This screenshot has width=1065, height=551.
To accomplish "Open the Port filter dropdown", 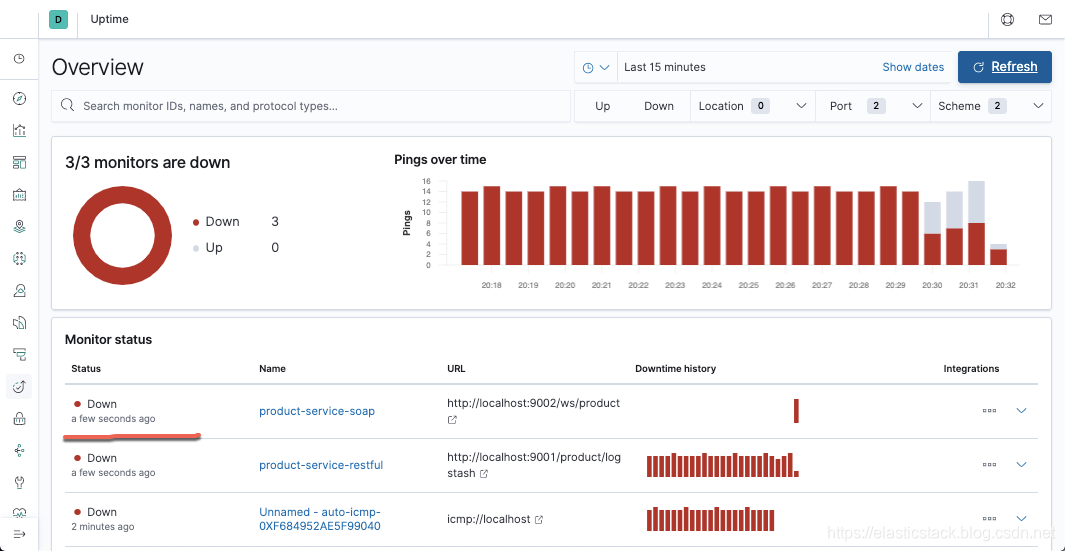I will 873,106.
